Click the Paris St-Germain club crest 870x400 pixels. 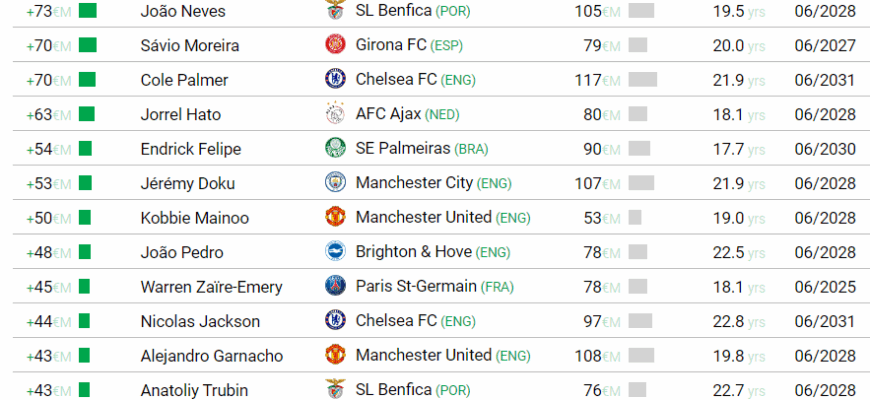(x=334, y=286)
